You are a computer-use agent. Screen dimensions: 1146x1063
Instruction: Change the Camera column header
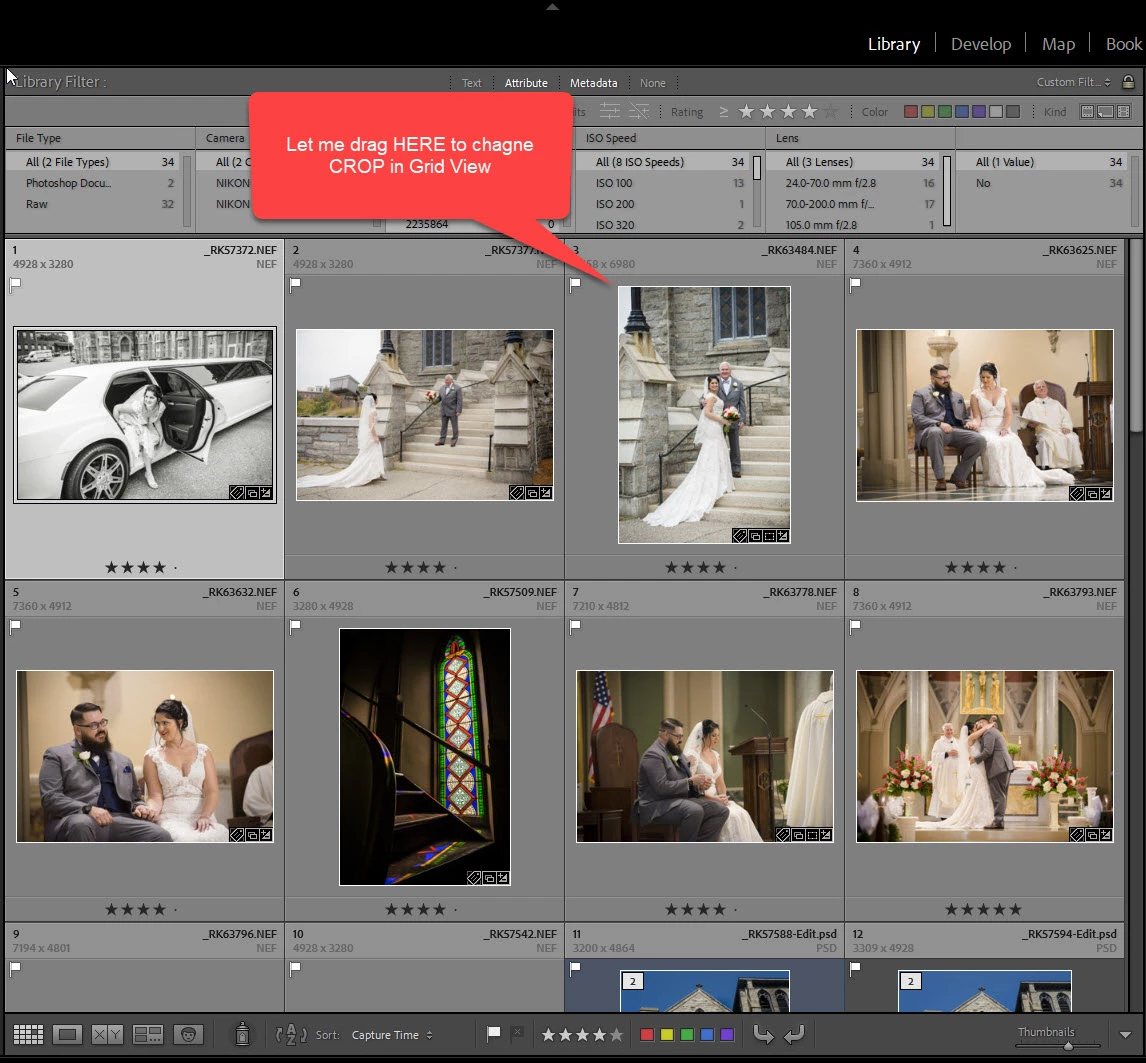click(x=225, y=137)
